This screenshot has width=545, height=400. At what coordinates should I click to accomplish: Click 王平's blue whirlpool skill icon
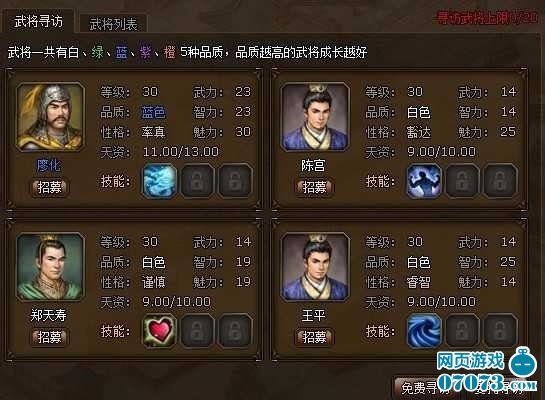tap(424, 331)
